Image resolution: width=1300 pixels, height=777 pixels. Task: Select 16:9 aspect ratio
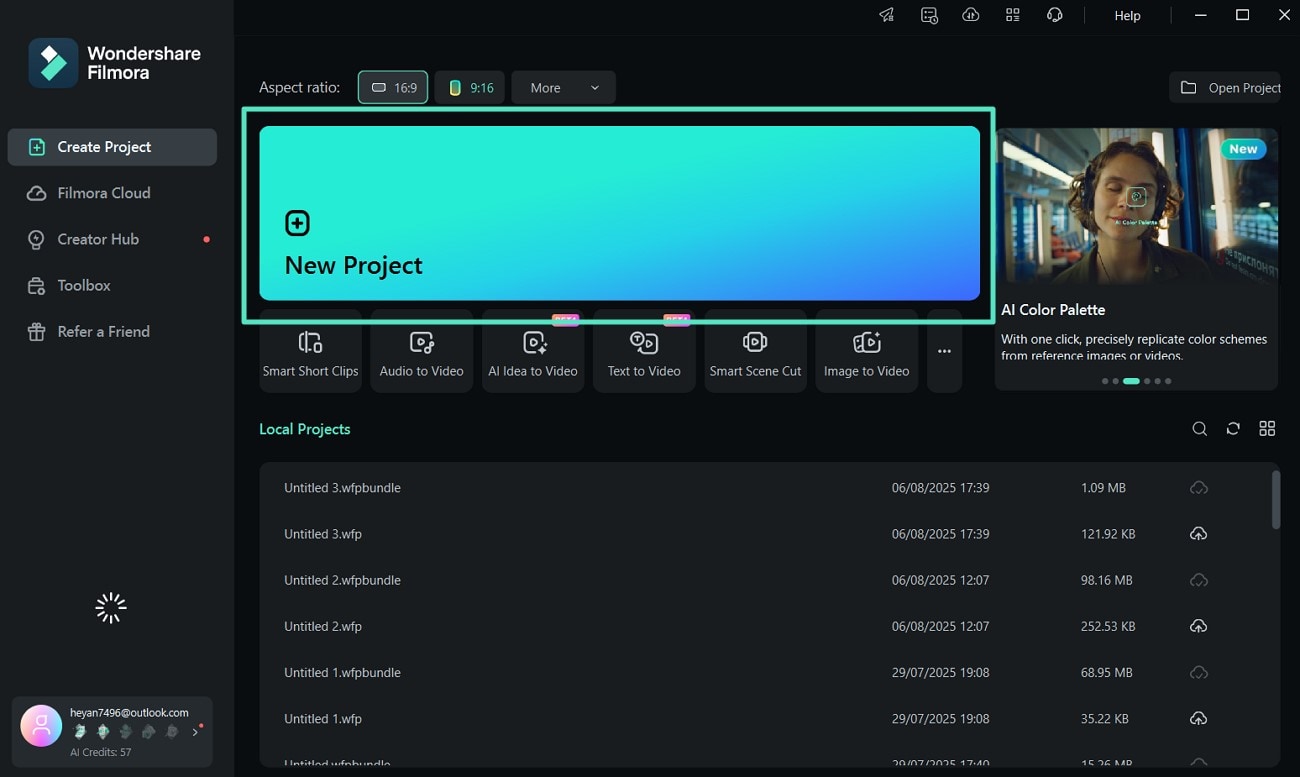pyautogui.click(x=393, y=88)
